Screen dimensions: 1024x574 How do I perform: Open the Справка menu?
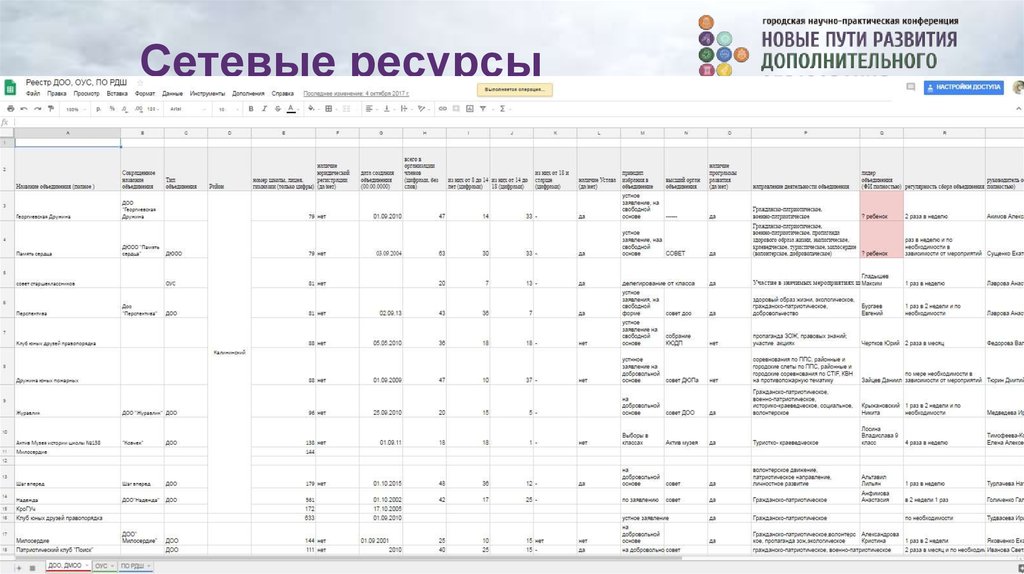pos(282,94)
